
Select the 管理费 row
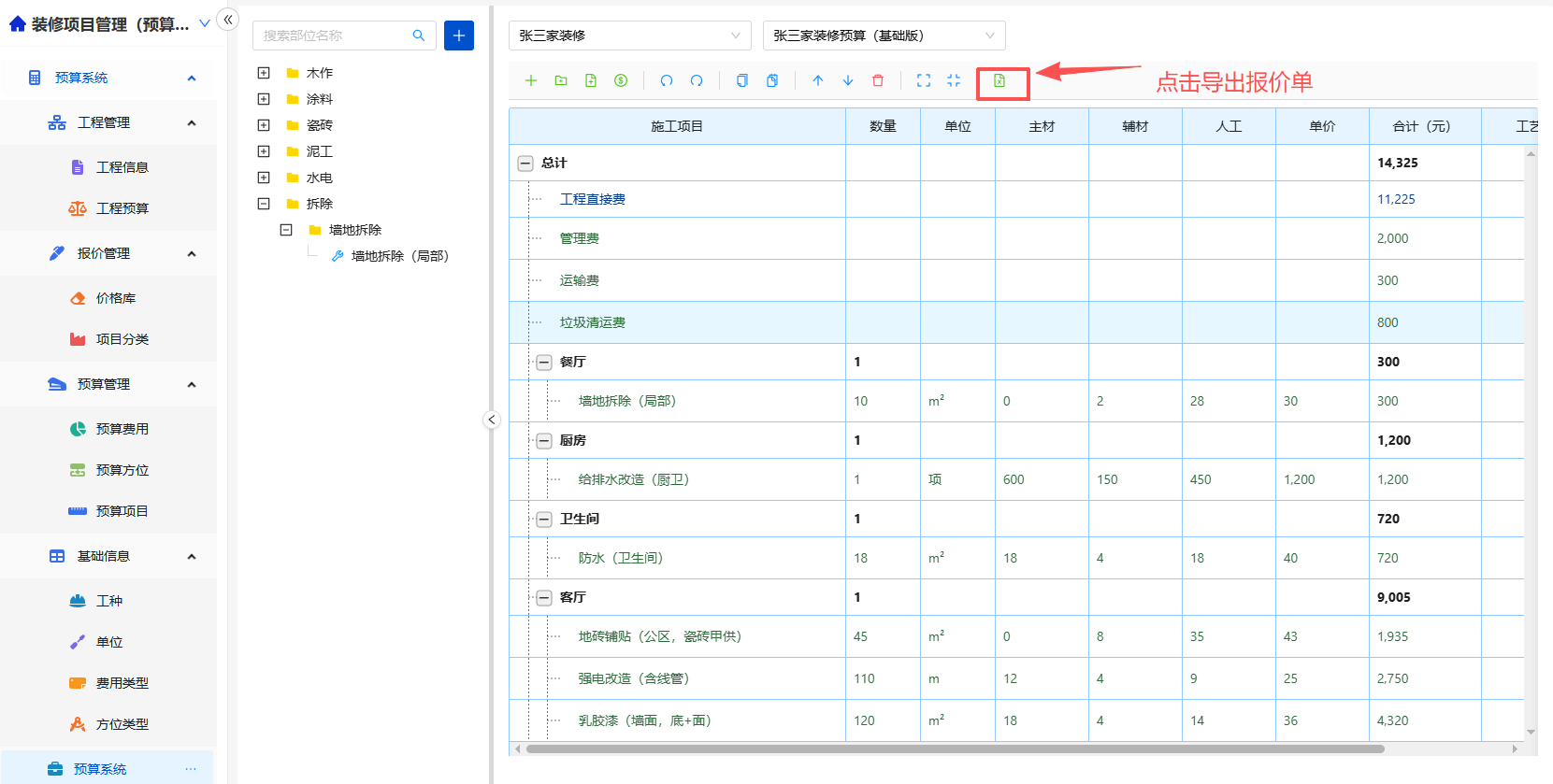tap(1016, 238)
